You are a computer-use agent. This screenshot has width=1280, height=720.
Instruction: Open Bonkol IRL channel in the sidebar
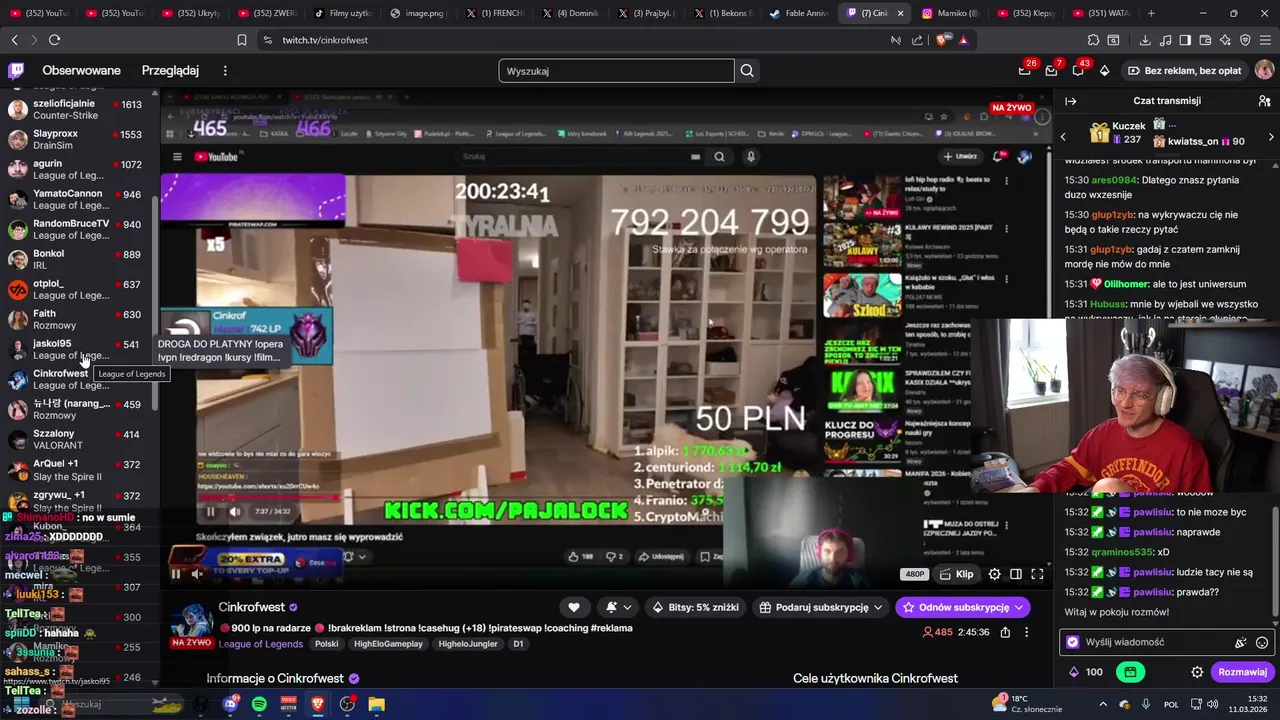pyautogui.click(x=78, y=259)
